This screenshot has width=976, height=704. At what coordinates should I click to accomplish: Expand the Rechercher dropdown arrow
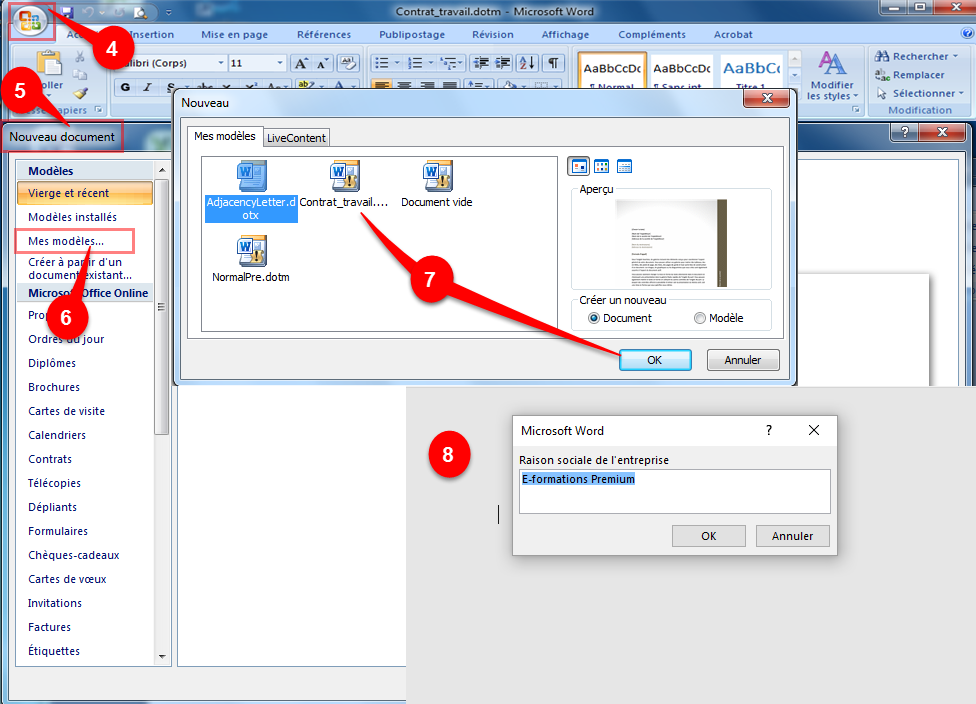coord(957,57)
